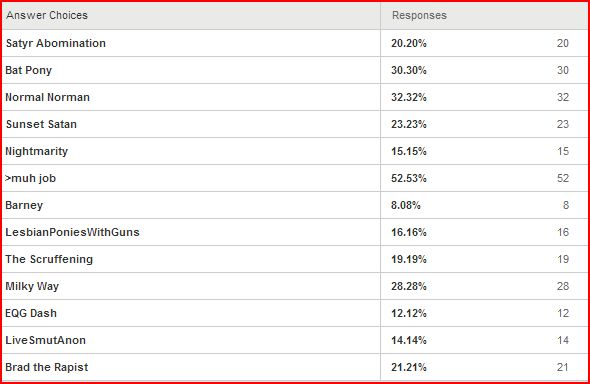
Task: Click the 30.30% Bat Pony percentage
Action: click(409, 70)
